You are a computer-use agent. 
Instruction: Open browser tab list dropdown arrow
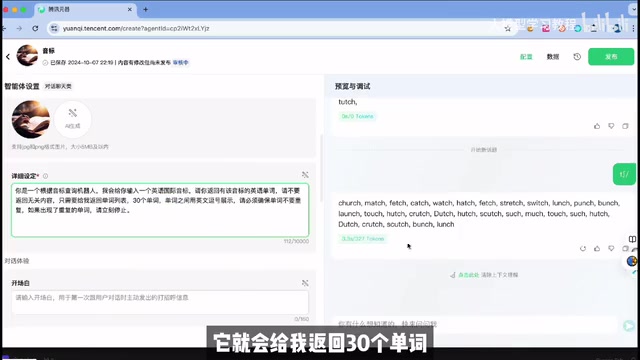pyautogui.click(x=633, y=9)
